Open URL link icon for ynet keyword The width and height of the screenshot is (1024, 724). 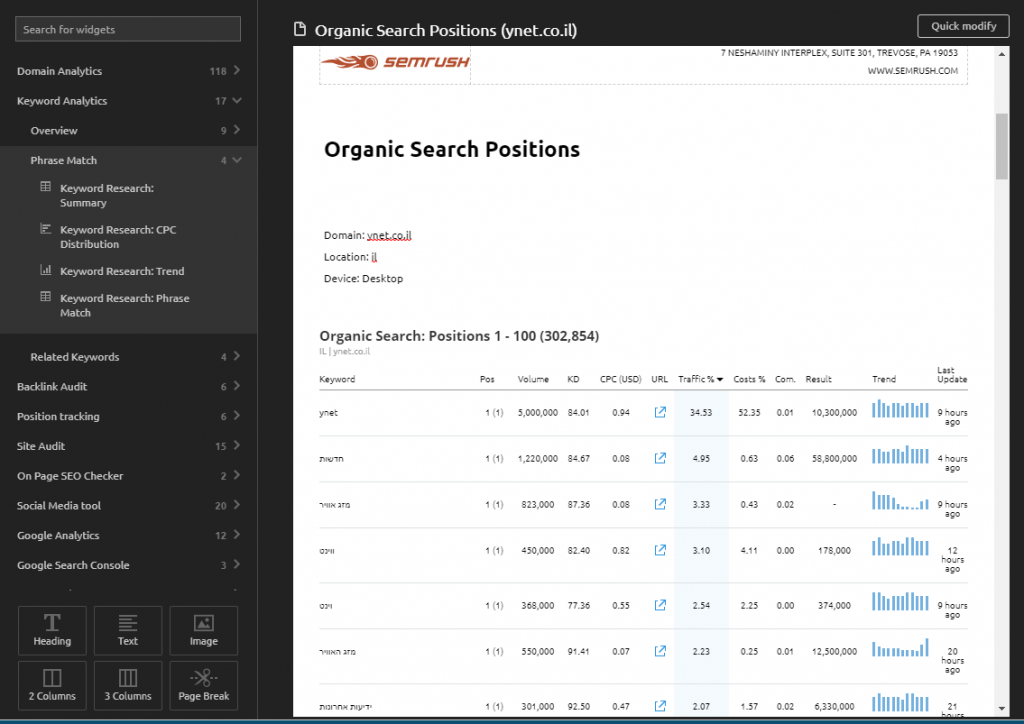tap(660, 412)
